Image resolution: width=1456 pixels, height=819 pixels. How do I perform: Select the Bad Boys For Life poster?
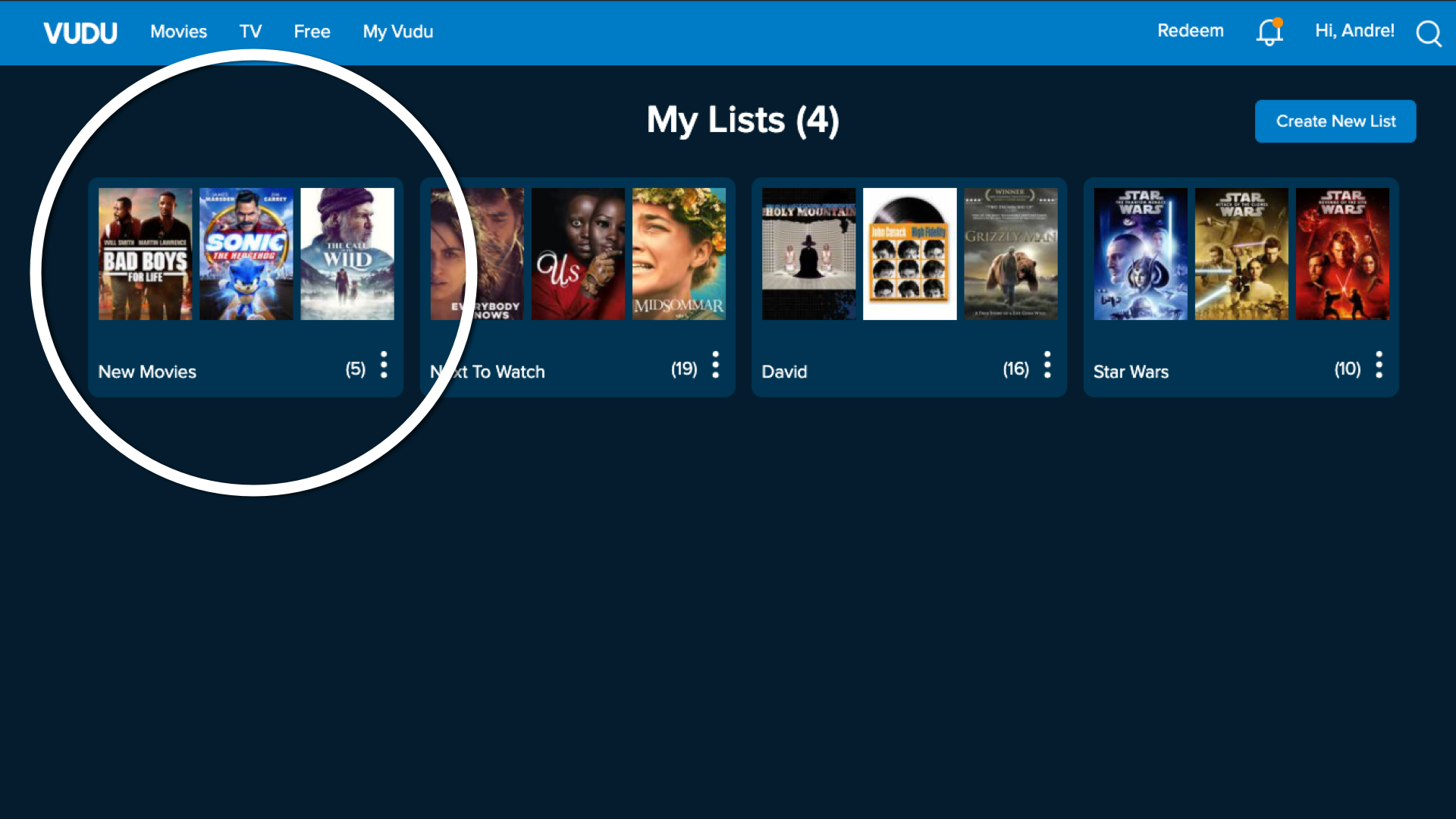coord(145,254)
